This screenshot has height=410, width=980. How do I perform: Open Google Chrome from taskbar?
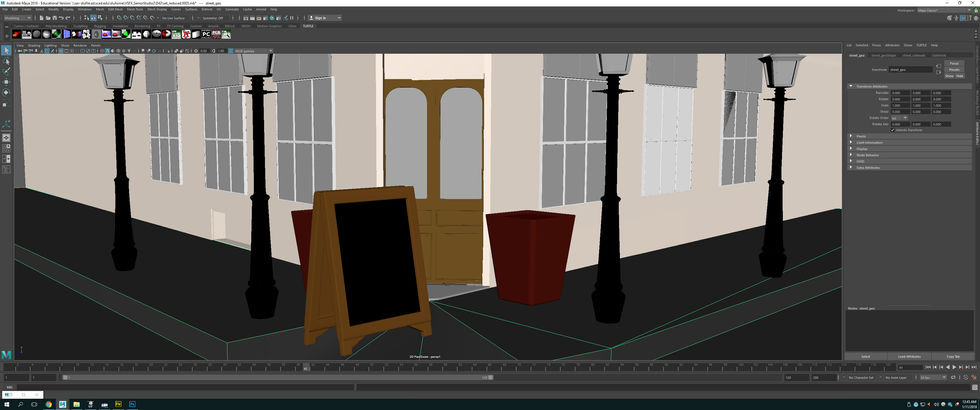coord(49,404)
